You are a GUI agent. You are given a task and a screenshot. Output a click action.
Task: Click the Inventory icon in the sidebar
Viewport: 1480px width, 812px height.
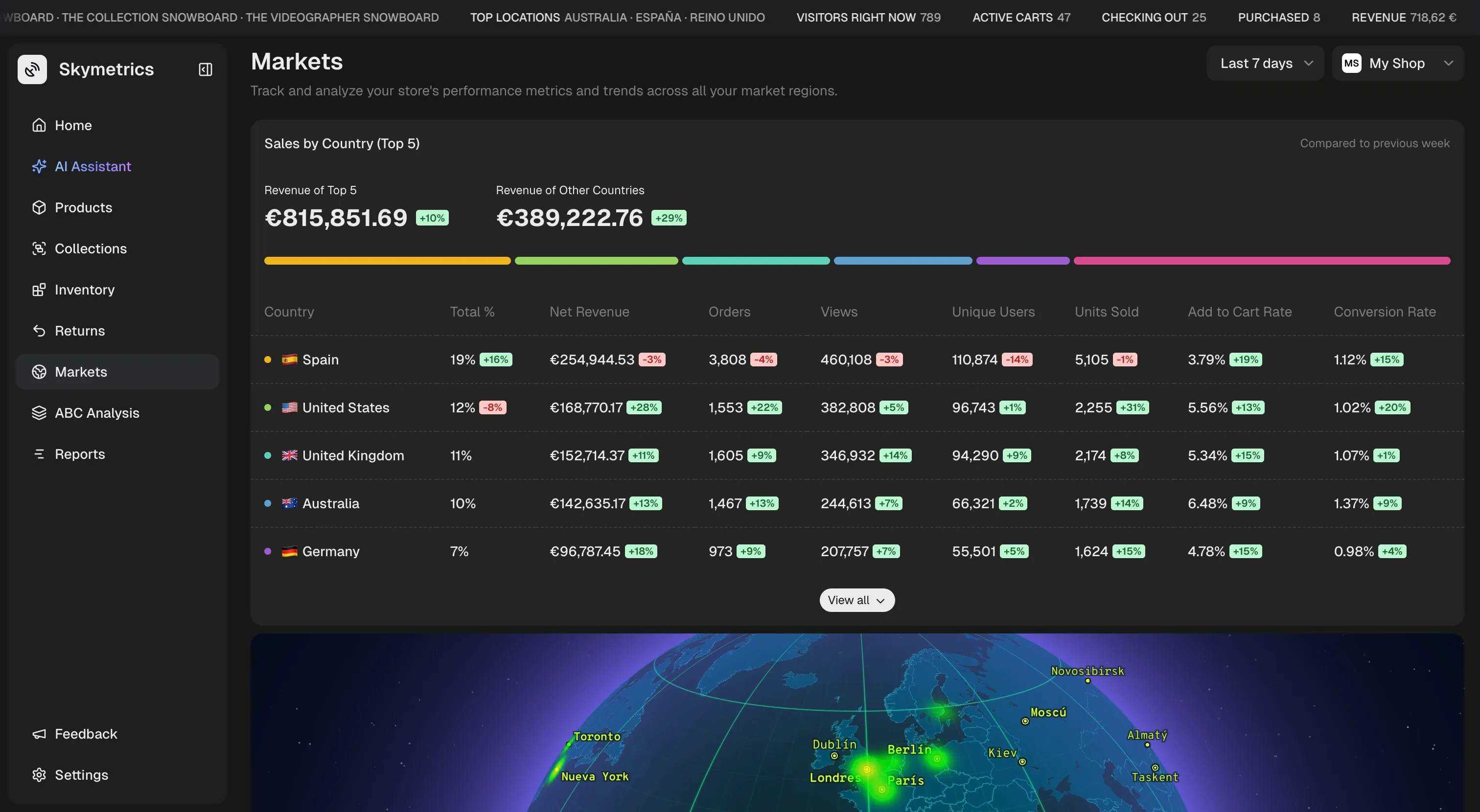point(39,290)
